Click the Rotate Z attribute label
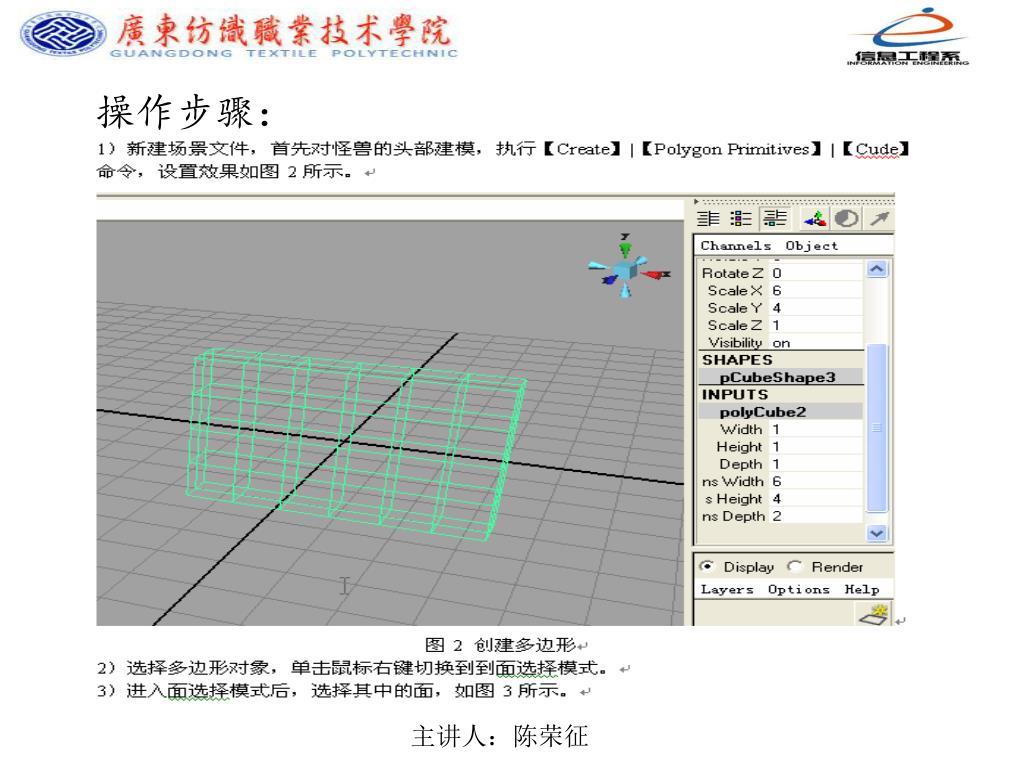The image size is (1024, 768). pyautogui.click(x=732, y=273)
